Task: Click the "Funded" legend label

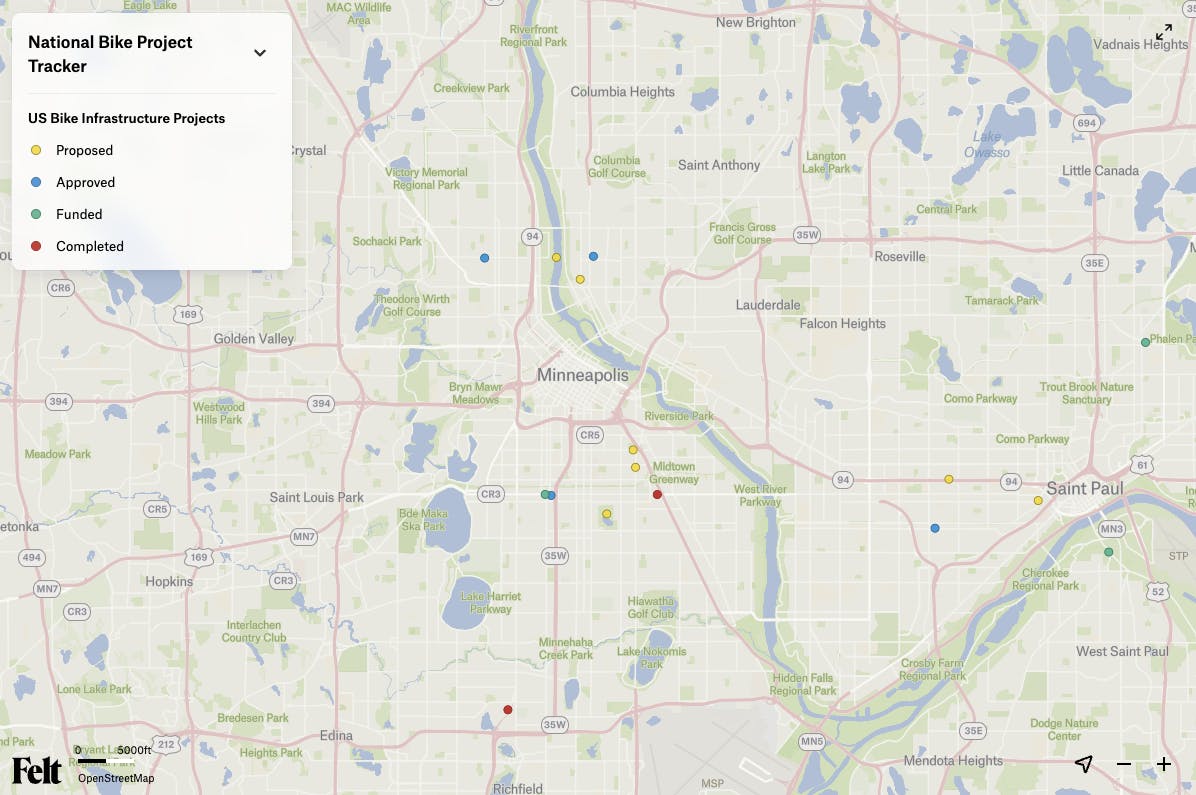Action: [79, 214]
